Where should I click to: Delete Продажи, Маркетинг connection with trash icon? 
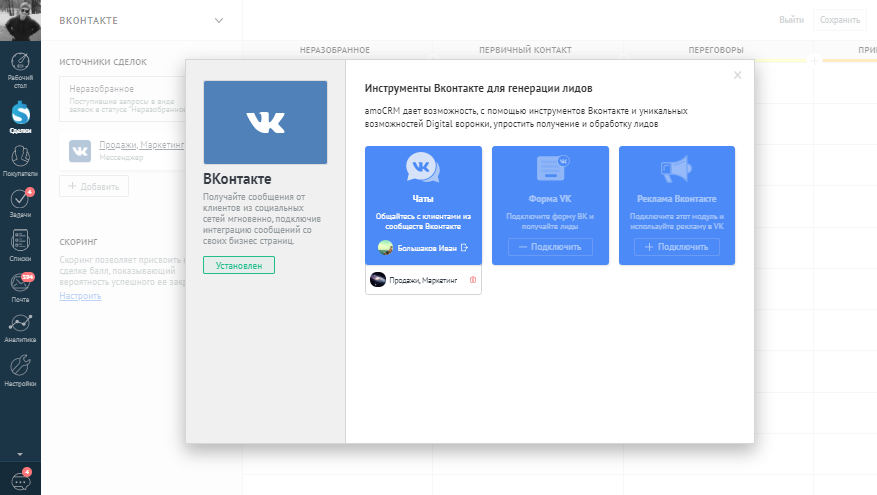point(473,281)
